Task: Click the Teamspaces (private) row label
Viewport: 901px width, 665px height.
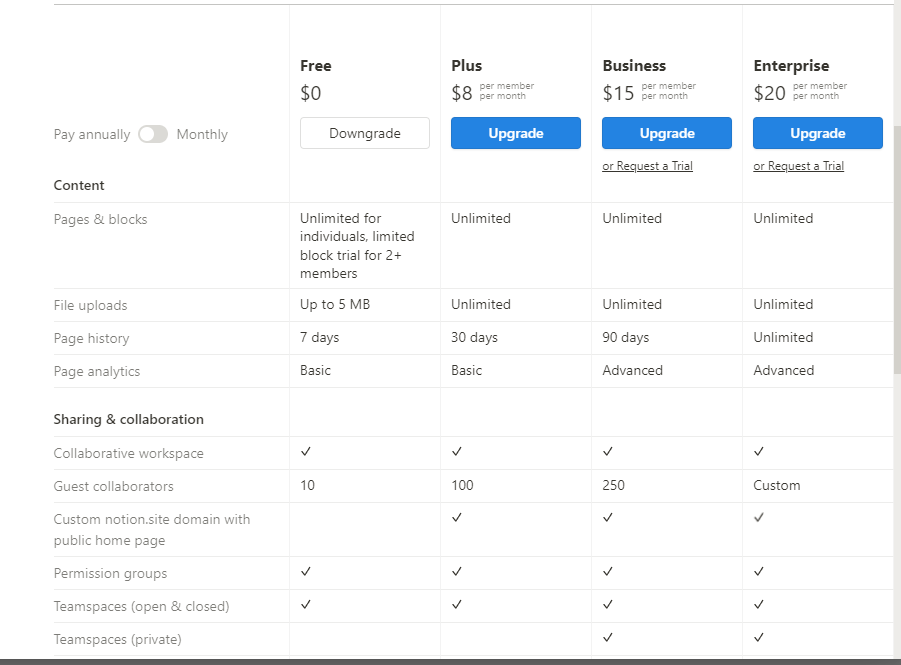Action: coord(117,639)
